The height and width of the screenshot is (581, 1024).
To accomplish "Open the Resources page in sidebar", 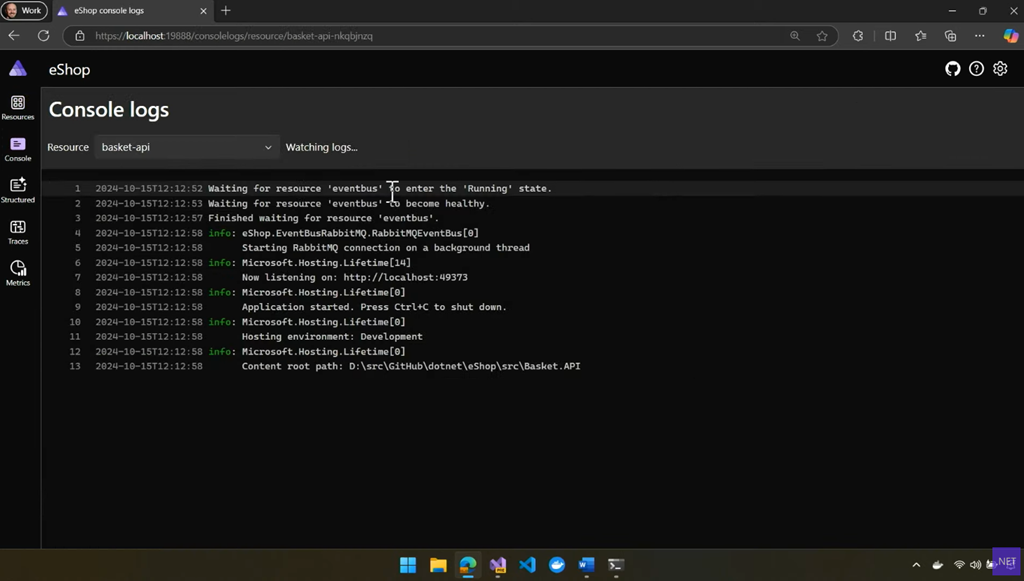I will (18, 107).
